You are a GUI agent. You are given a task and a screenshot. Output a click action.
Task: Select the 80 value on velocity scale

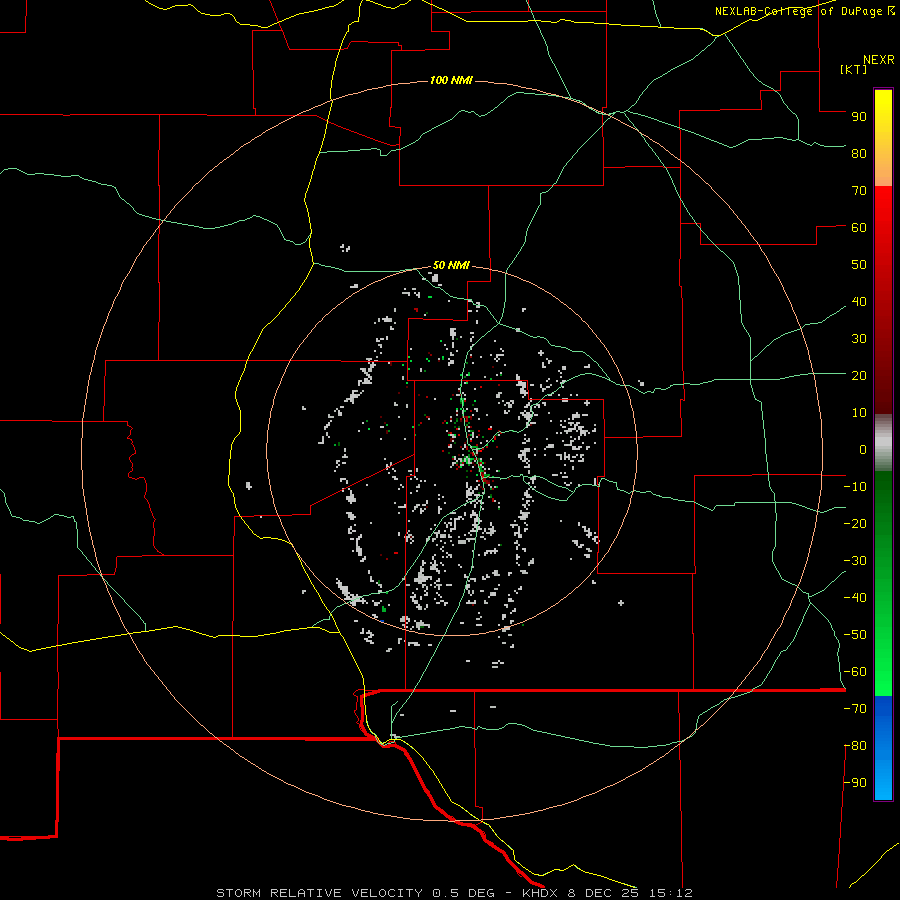859,153
